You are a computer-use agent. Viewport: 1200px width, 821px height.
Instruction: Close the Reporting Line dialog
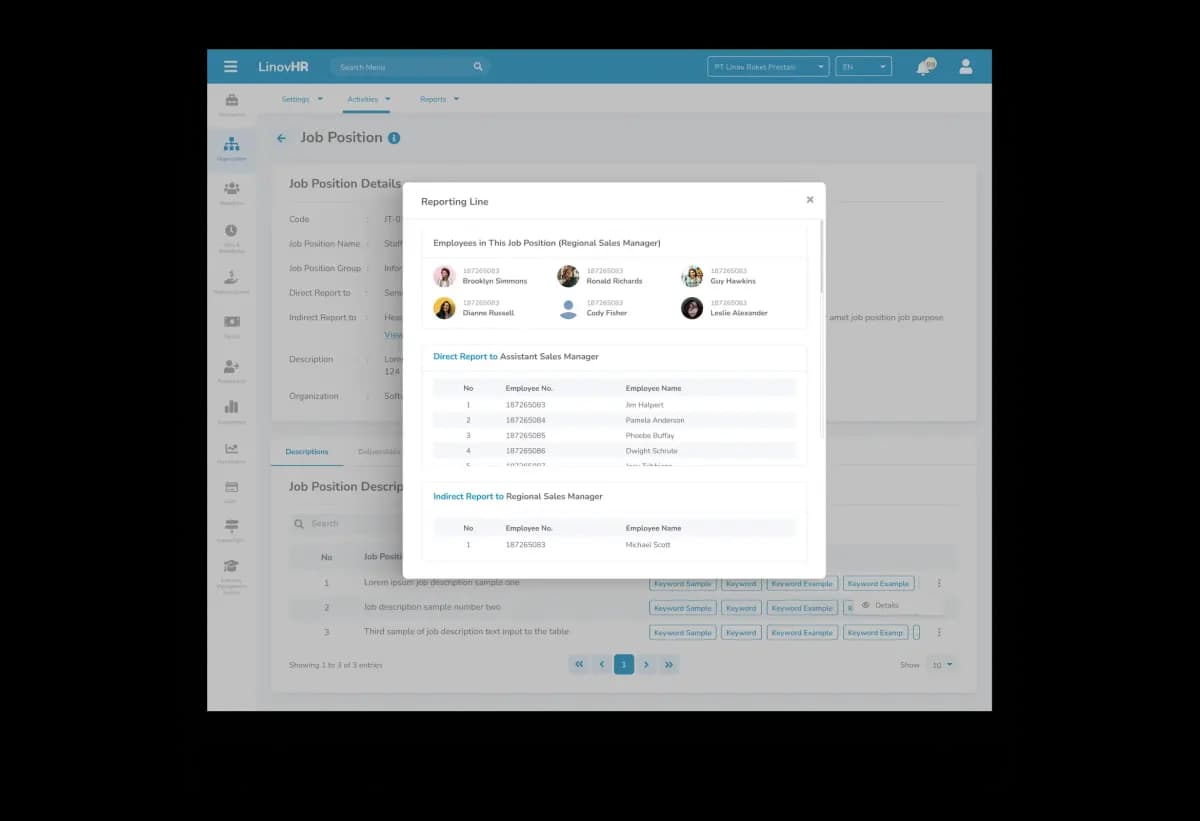[x=810, y=200]
